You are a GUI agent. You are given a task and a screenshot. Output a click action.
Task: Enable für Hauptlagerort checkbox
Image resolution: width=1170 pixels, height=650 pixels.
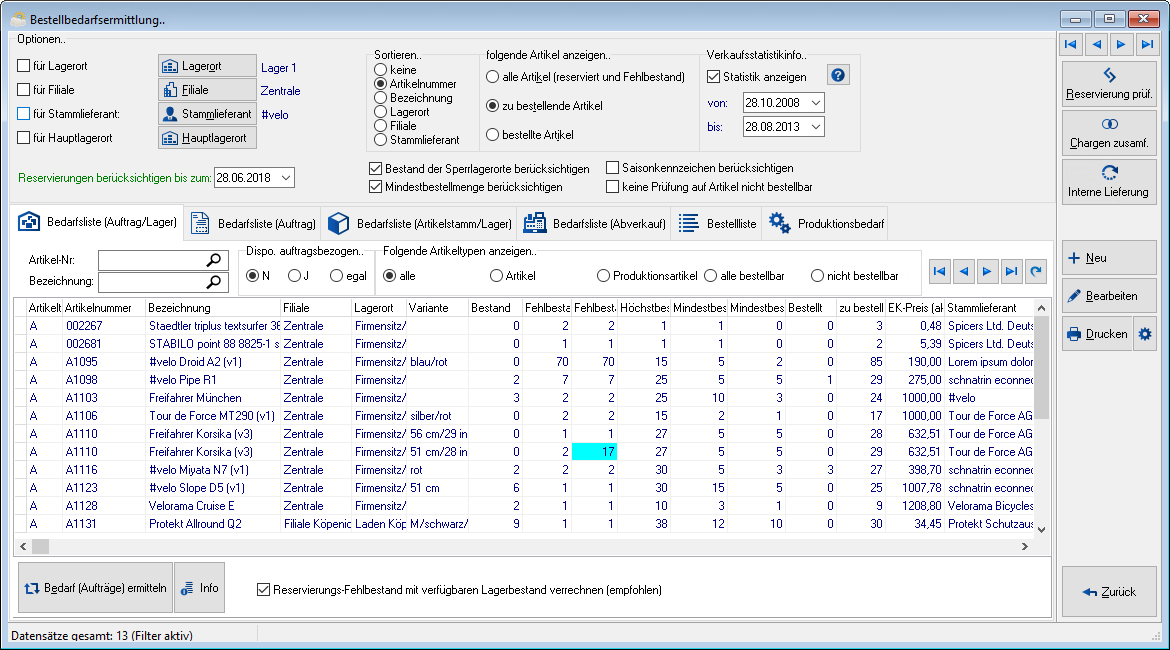click(x=23, y=137)
